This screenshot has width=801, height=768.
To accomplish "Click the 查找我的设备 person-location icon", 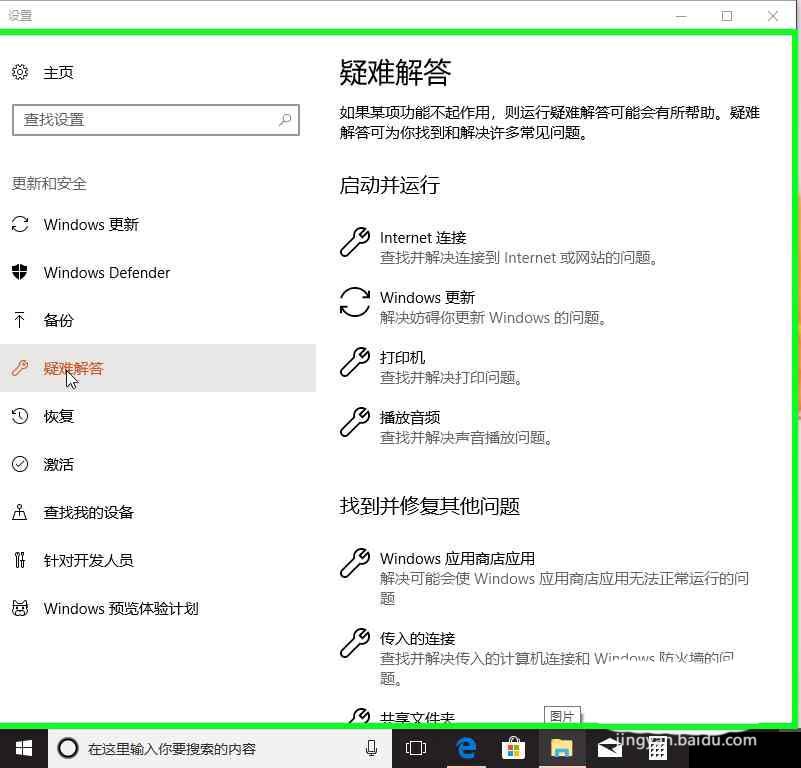I will [x=19, y=512].
